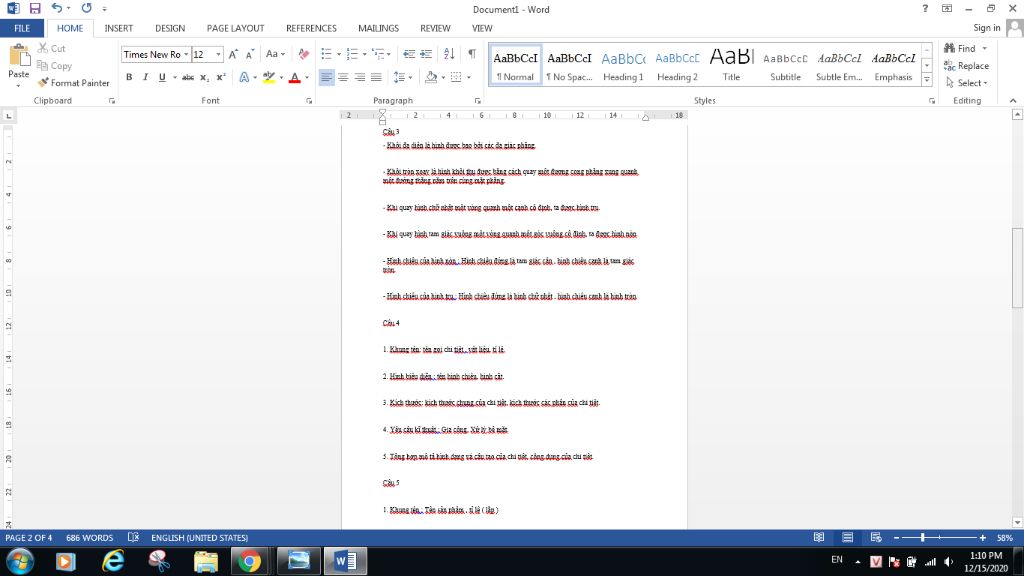Click the proofing errors icon in status bar

[133, 537]
